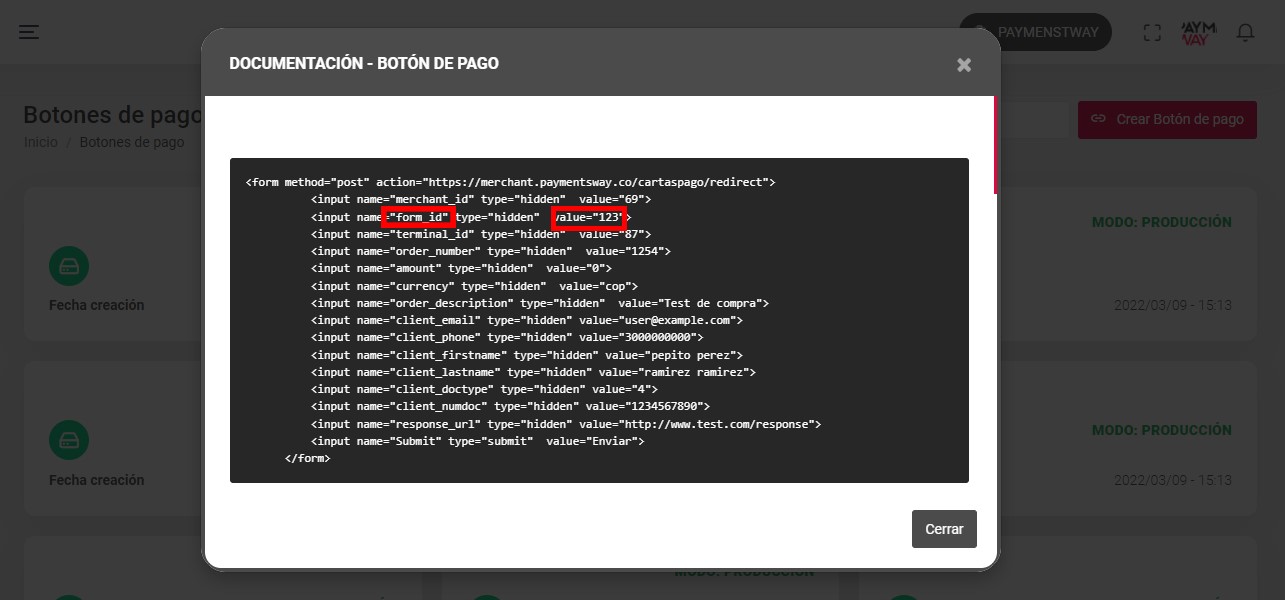
Task: Click the green card icon in second row
Action: (69, 440)
